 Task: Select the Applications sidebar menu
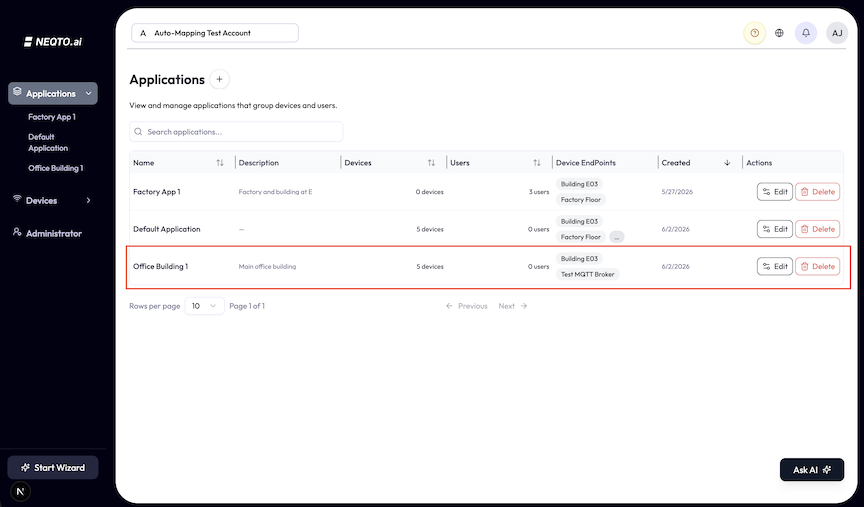click(x=53, y=93)
